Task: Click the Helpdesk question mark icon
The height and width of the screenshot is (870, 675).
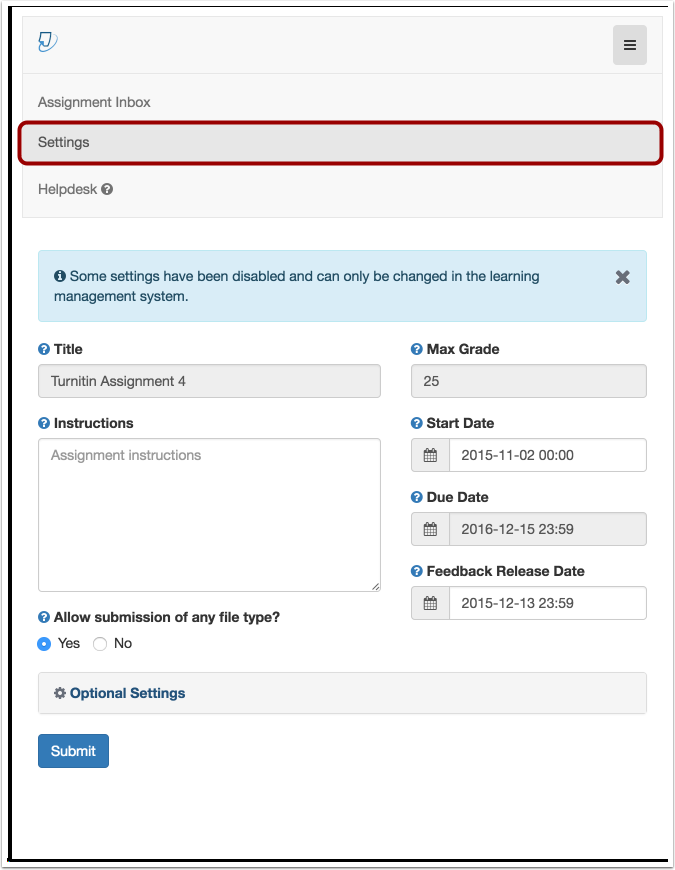Action: pos(107,189)
